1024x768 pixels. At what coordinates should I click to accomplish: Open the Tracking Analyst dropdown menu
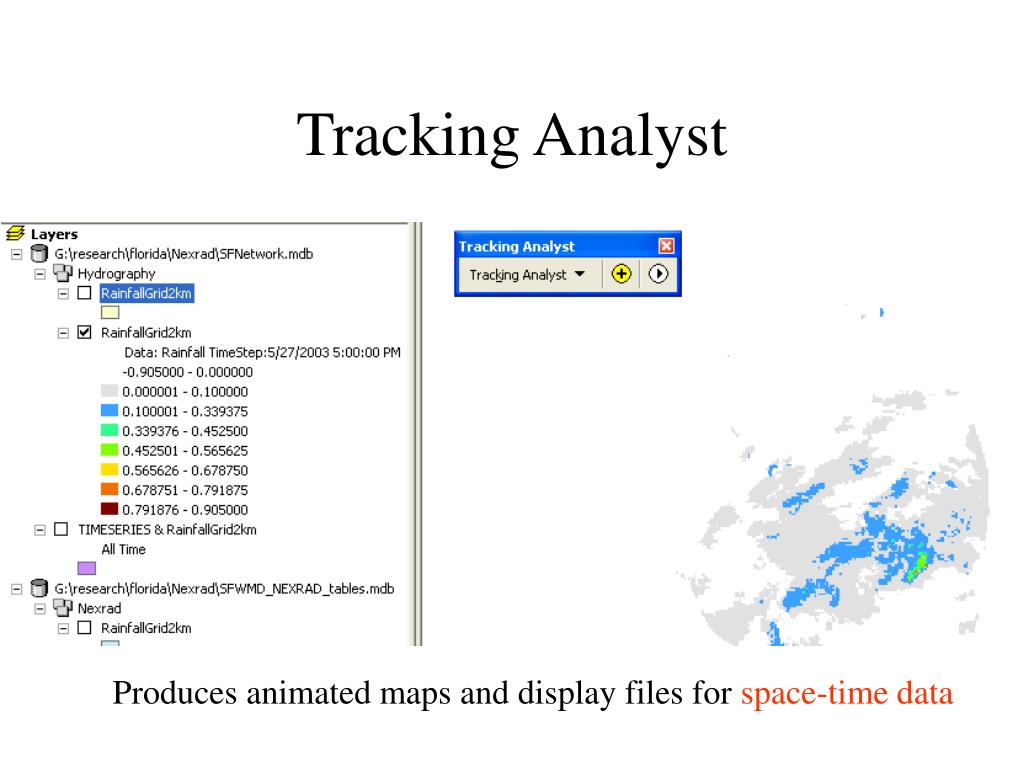(526, 274)
